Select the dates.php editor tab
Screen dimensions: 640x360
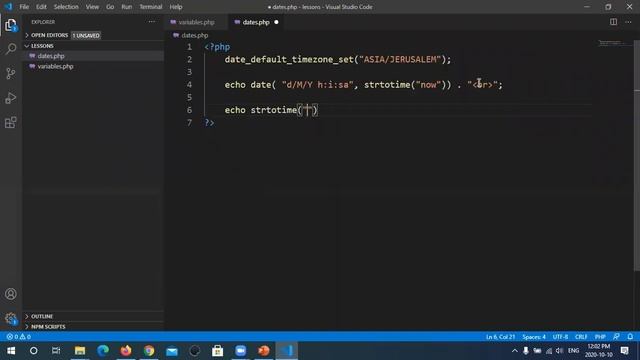tap(256, 22)
